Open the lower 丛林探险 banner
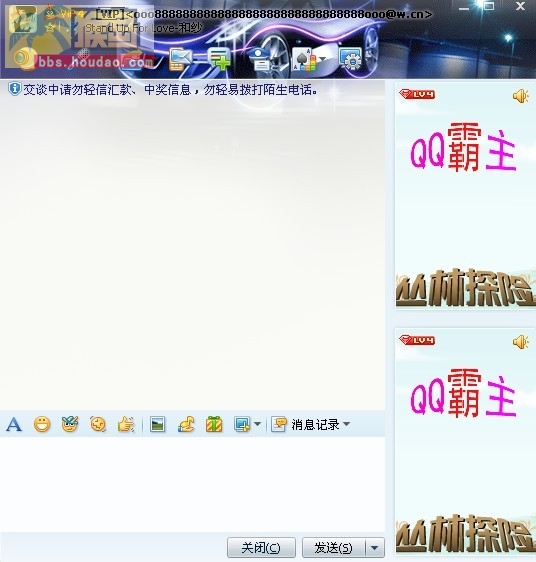This screenshot has width=536, height=562. point(466,533)
